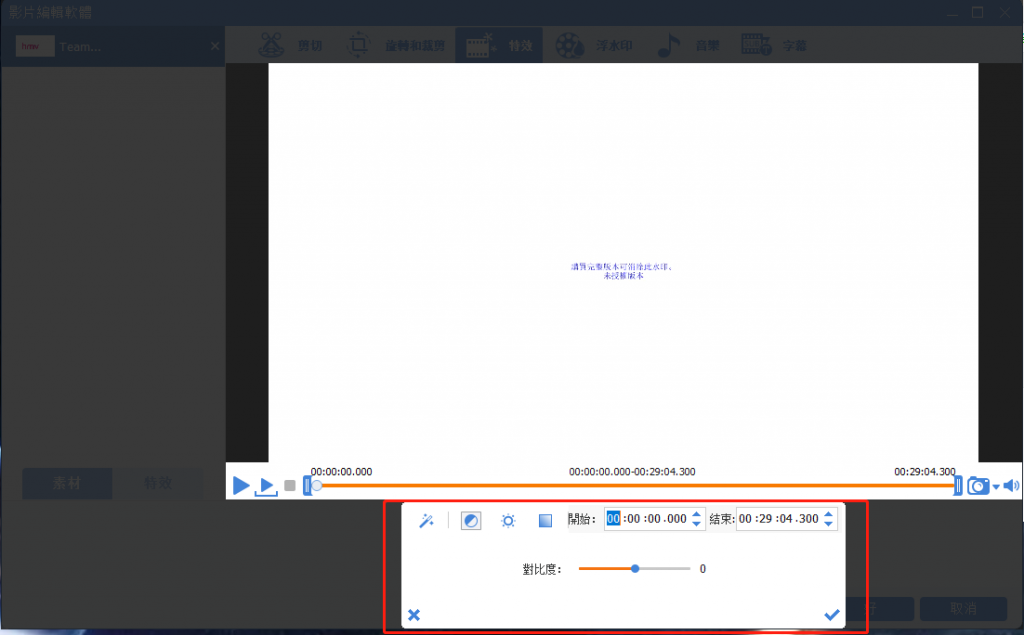Image resolution: width=1024 pixels, height=635 pixels.
Task: Click the timeline left trim handle
Action: (x=307, y=485)
